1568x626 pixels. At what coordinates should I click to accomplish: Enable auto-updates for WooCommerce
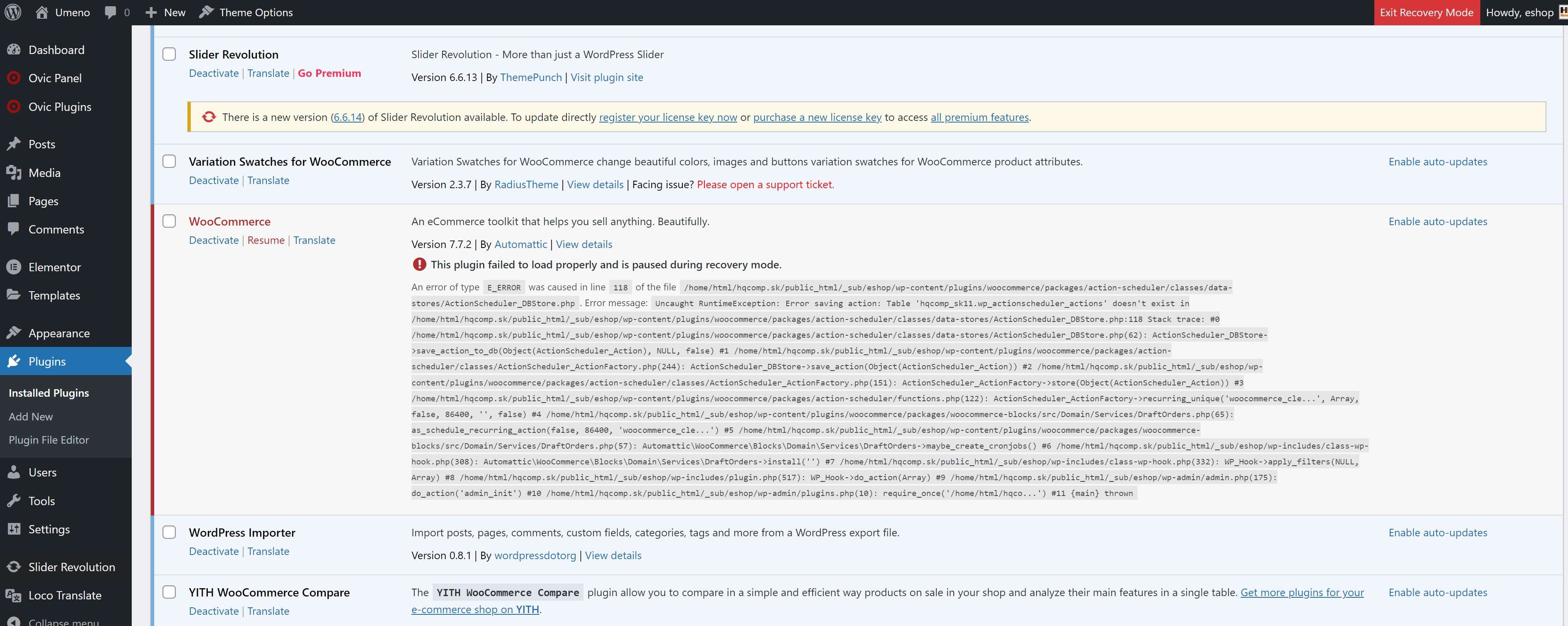(1438, 221)
